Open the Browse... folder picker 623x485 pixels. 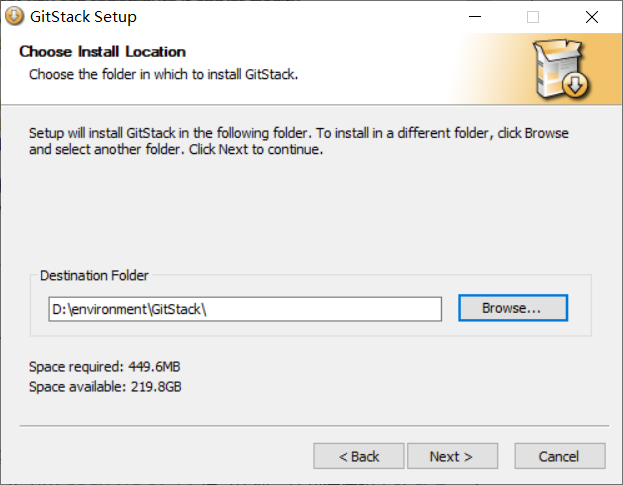(x=513, y=308)
